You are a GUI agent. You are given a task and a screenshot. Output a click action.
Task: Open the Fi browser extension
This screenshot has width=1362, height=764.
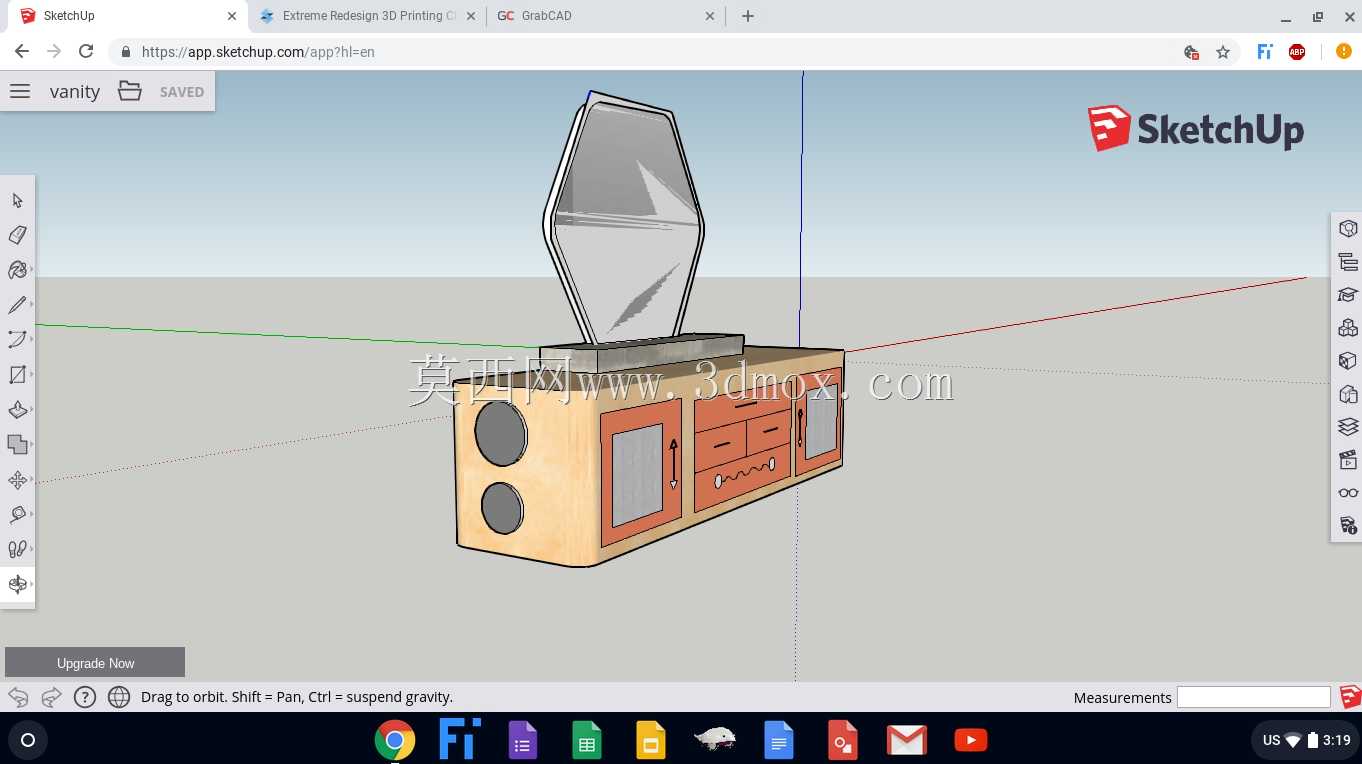[1265, 52]
